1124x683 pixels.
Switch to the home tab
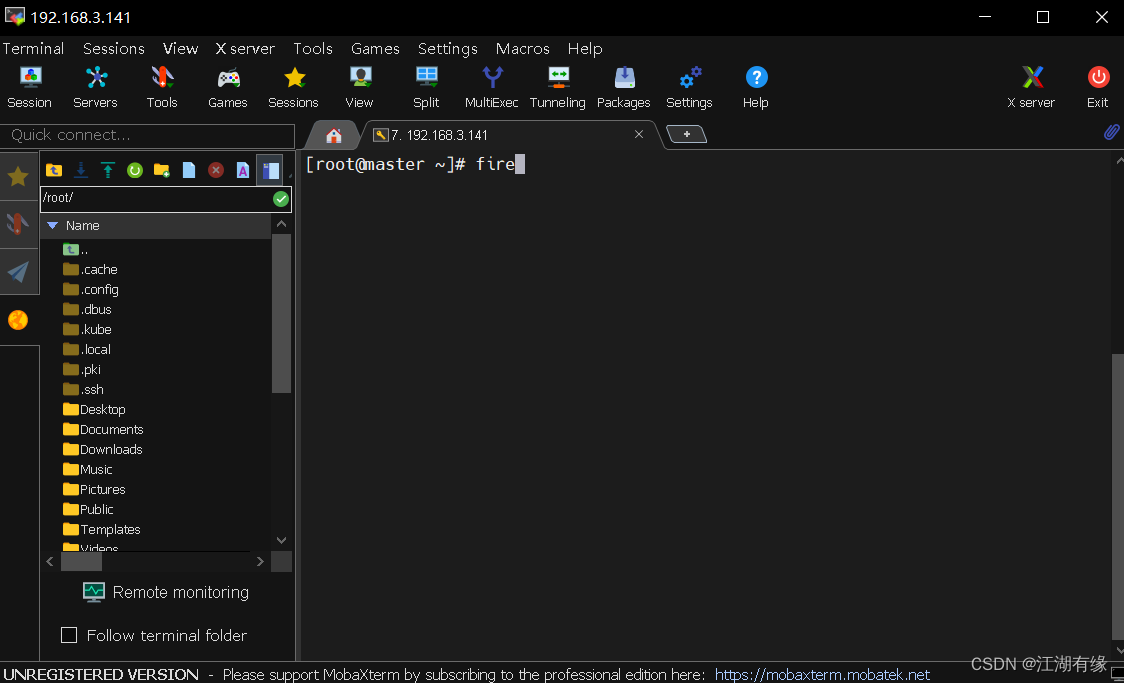pyautogui.click(x=333, y=135)
